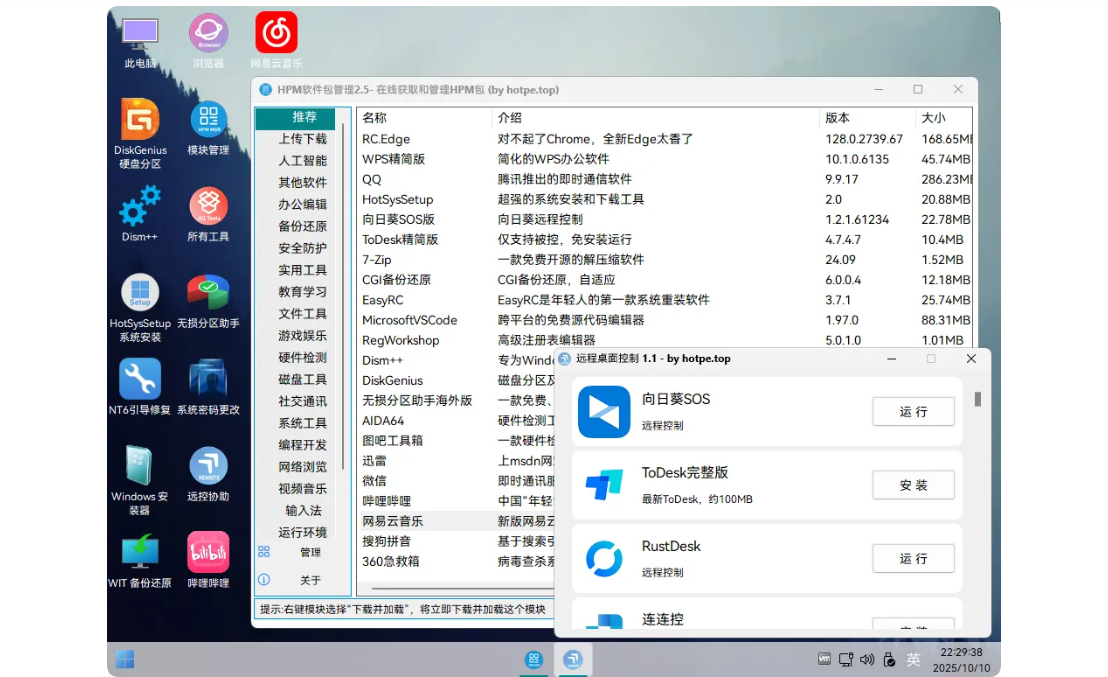Screen dimensions: 1108x677
Task: Sort by the 版本 column header
Action: tap(867, 118)
